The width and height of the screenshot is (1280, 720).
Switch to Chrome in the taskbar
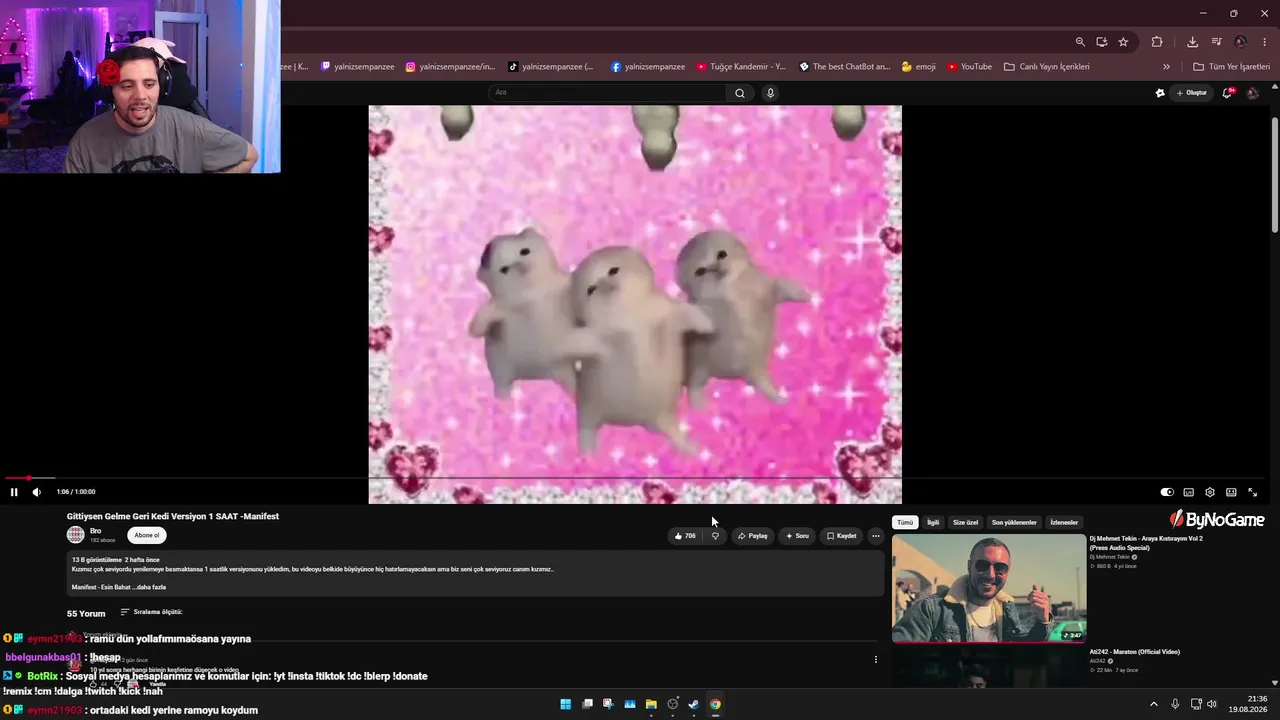715,704
